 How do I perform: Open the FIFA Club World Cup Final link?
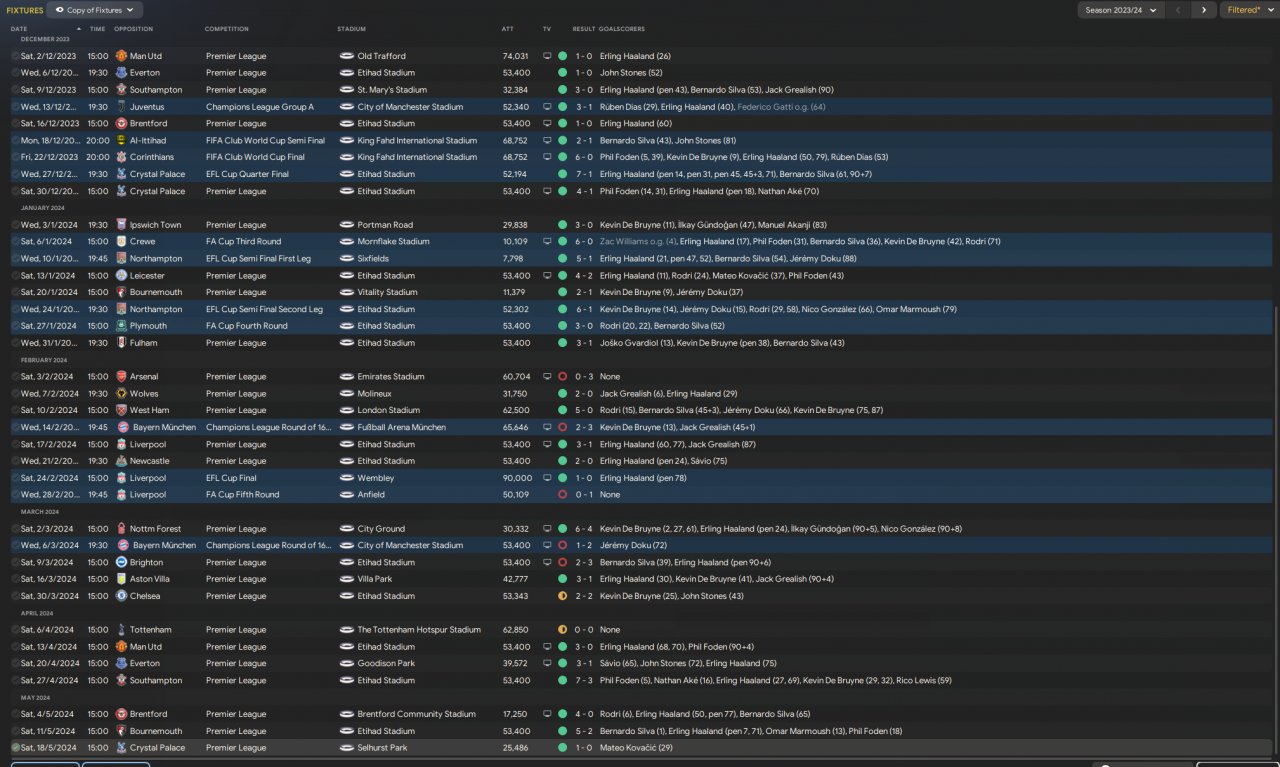point(255,157)
